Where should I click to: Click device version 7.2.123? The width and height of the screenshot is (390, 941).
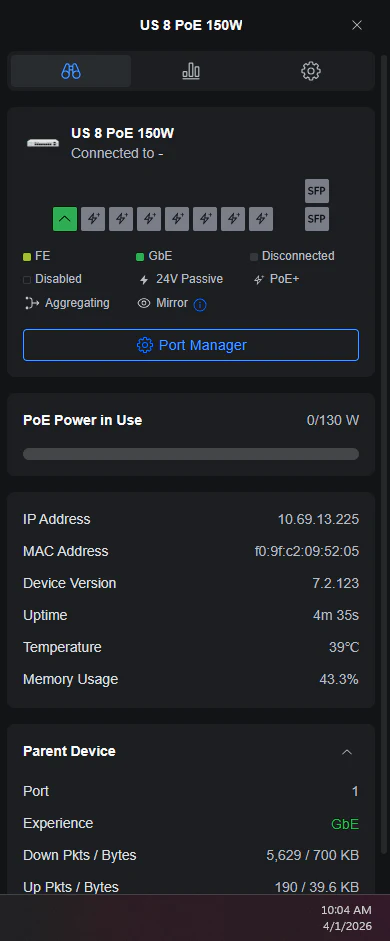(335, 583)
